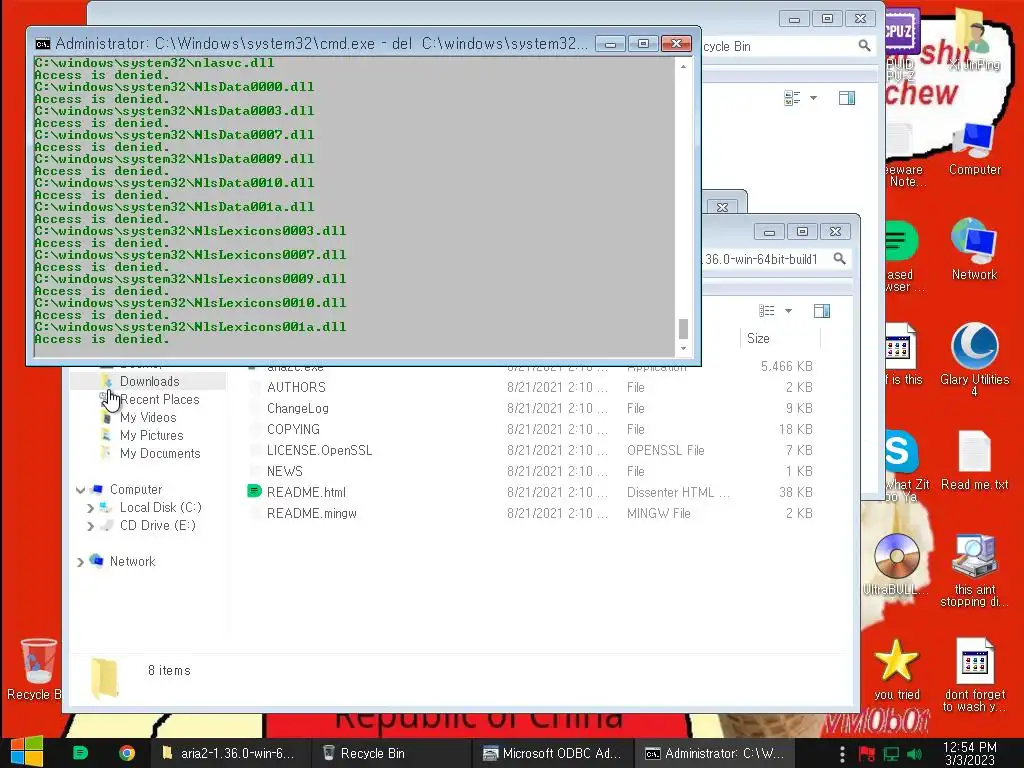
Task: Open 'dont forget to wash y...' desktop icon
Action: click(x=974, y=676)
